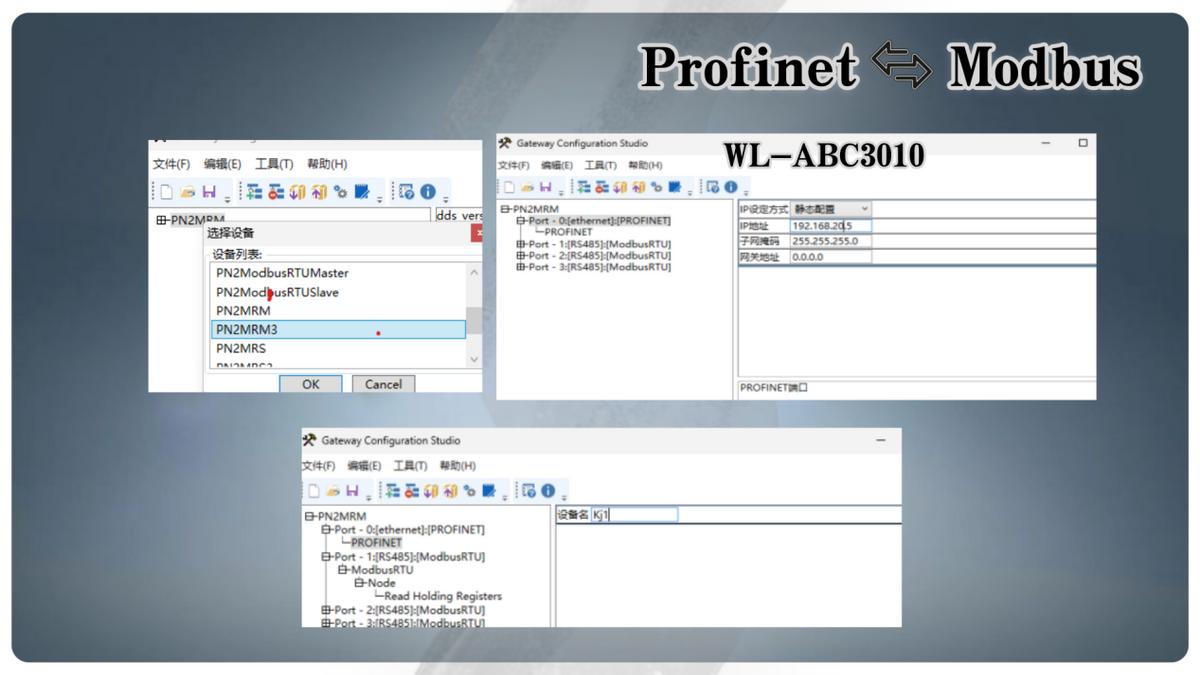Click gears icon in device selection window
Image resolution: width=1200 pixels, height=675 pixels.
pos(340,192)
